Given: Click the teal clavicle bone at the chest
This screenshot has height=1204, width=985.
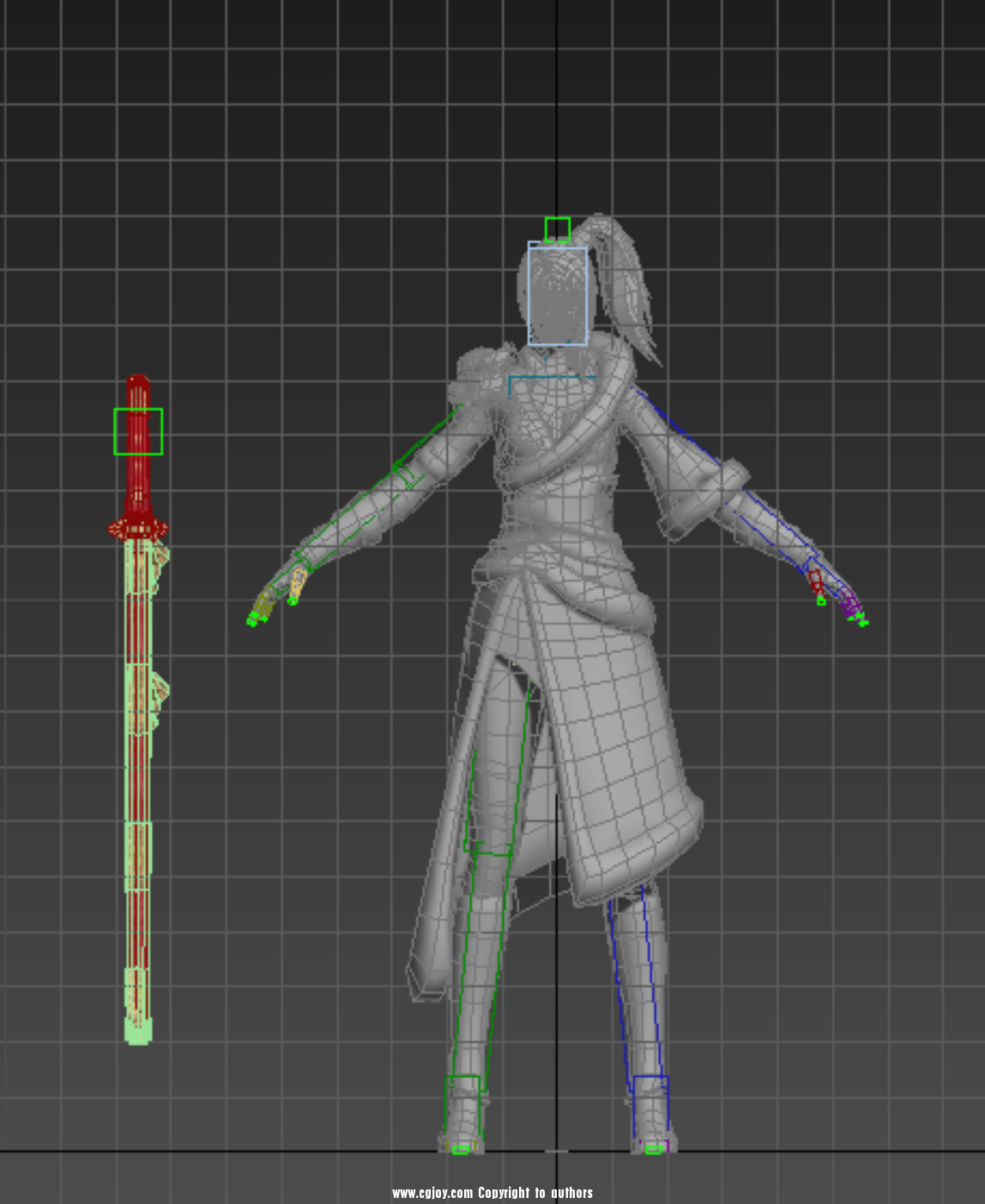Looking at the screenshot, I should (549, 378).
